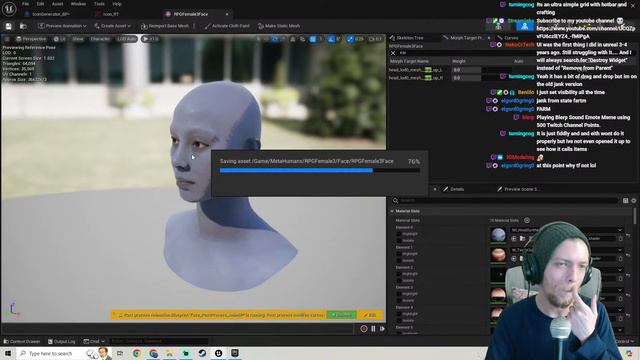Open the Show viewport menu
Screen dimensions: 640x360
click(x=78, y=39)
